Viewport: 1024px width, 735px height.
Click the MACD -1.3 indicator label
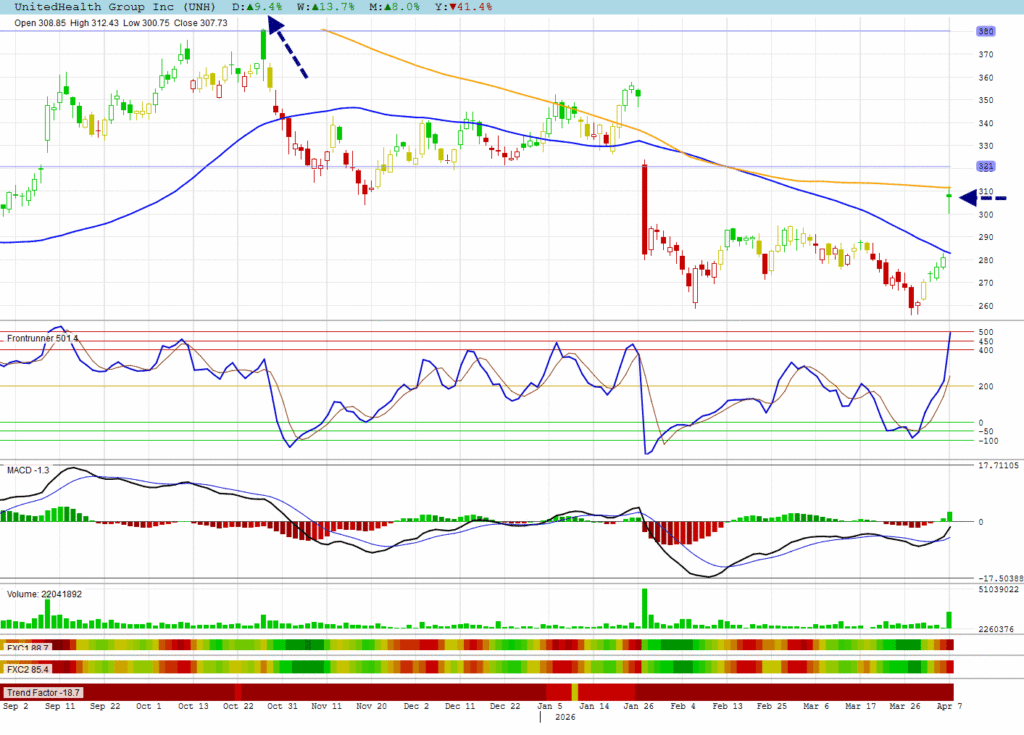click(28, 469)
